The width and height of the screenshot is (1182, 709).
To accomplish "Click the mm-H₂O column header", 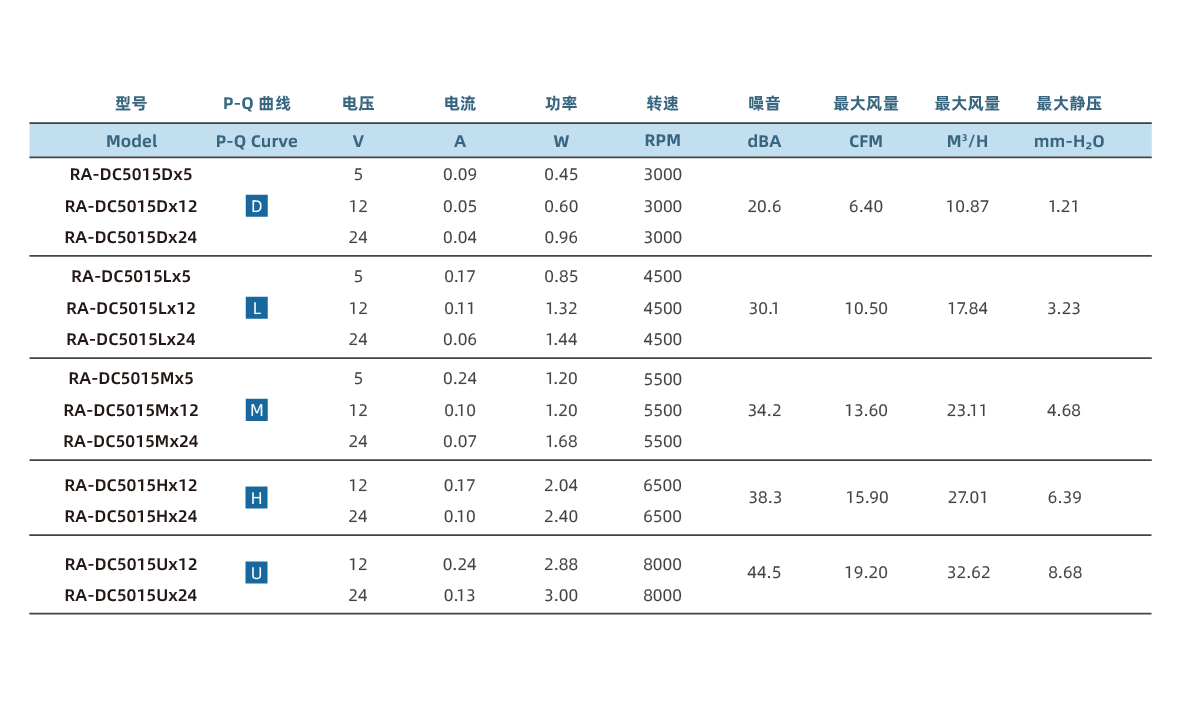I will click(x=1069, y=142).
